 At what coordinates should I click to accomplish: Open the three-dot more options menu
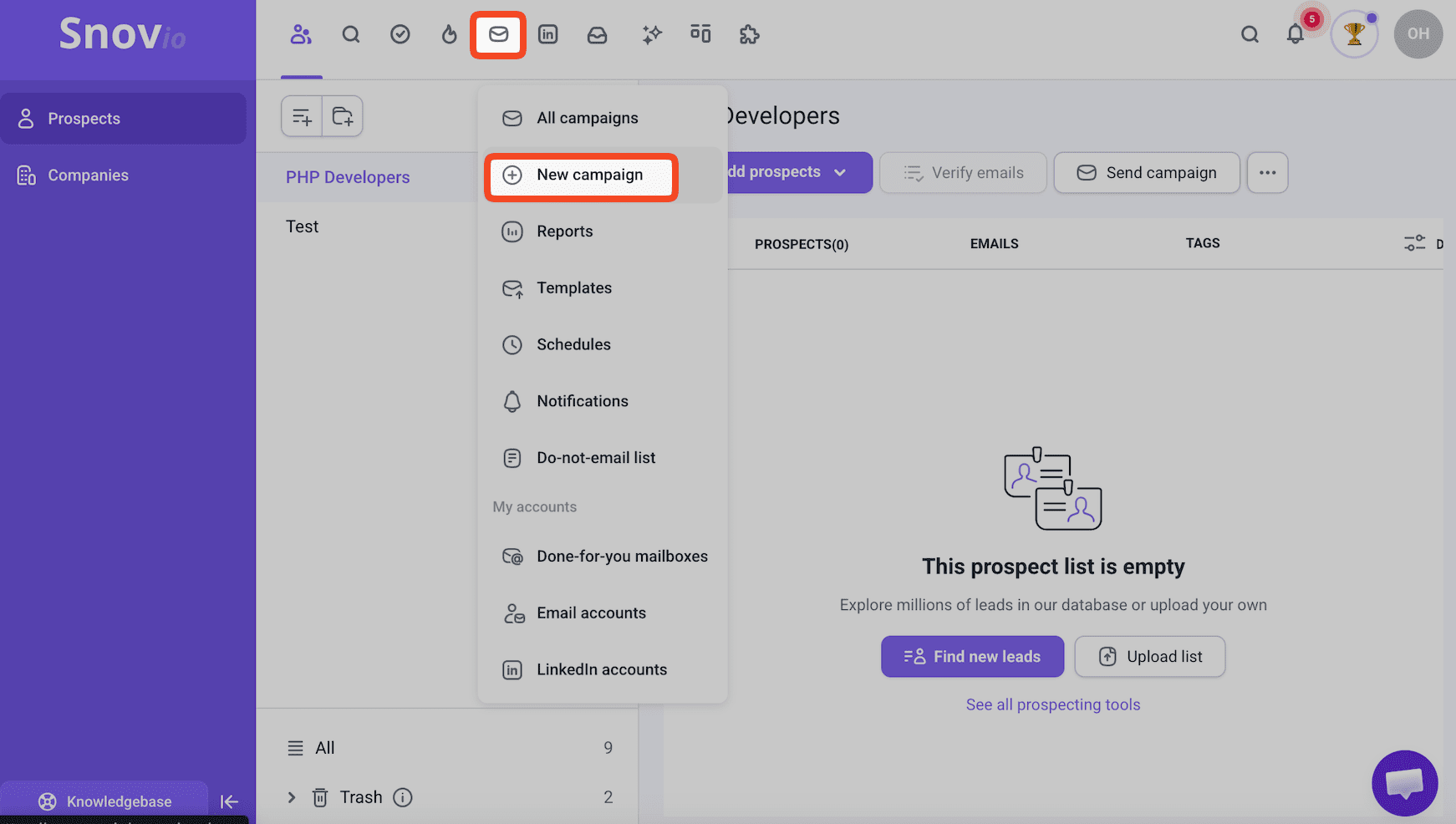1267,173
